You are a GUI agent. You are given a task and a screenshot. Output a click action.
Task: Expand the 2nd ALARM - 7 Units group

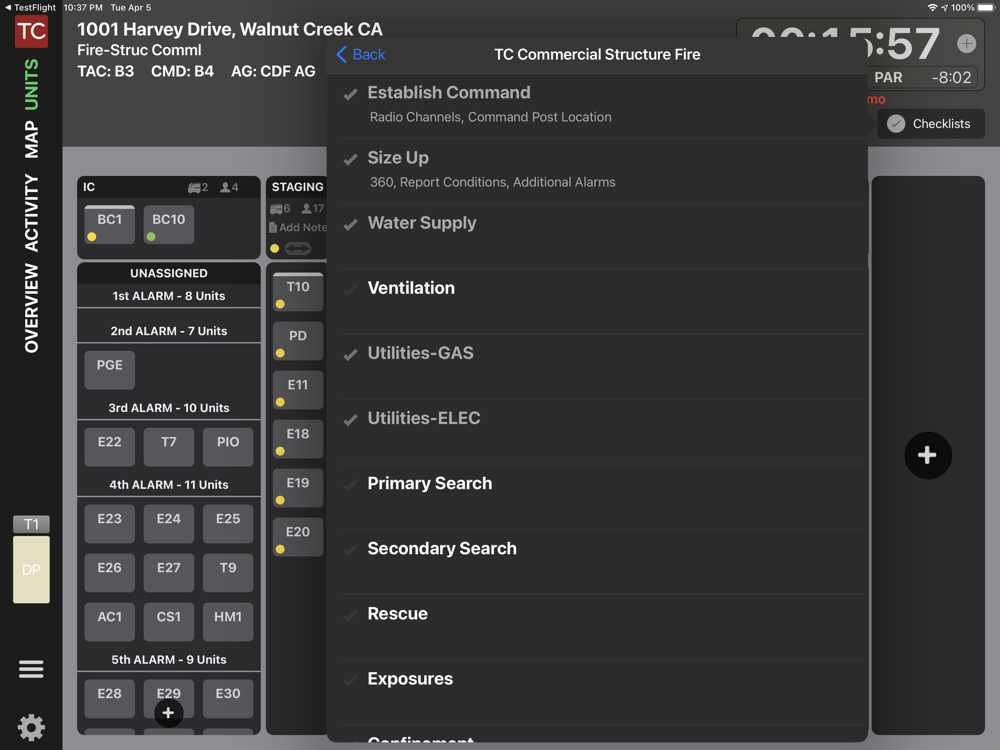168,330
